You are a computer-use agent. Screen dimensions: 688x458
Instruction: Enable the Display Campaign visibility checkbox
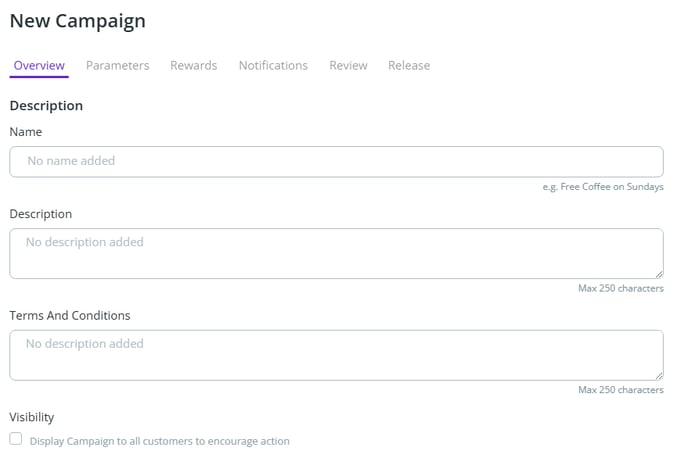(x=15, y=439)
